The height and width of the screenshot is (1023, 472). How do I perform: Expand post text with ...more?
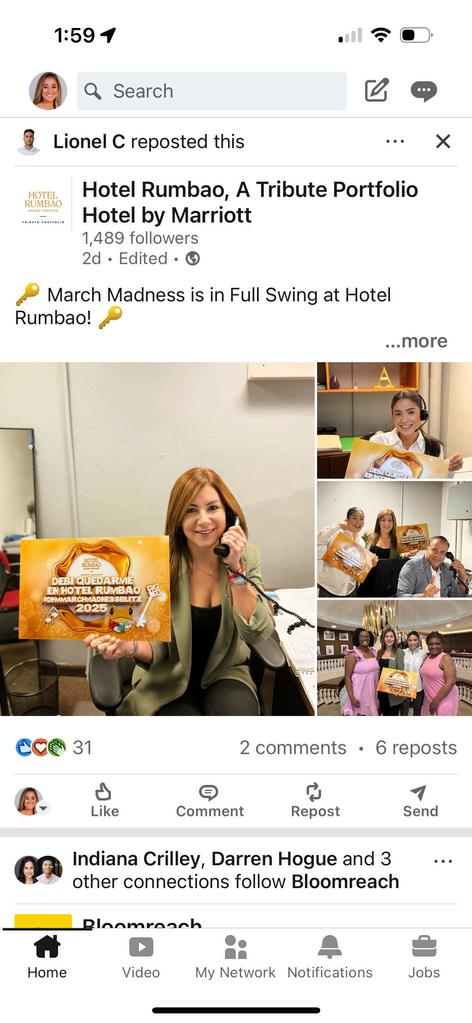click(x=416, y=341)
